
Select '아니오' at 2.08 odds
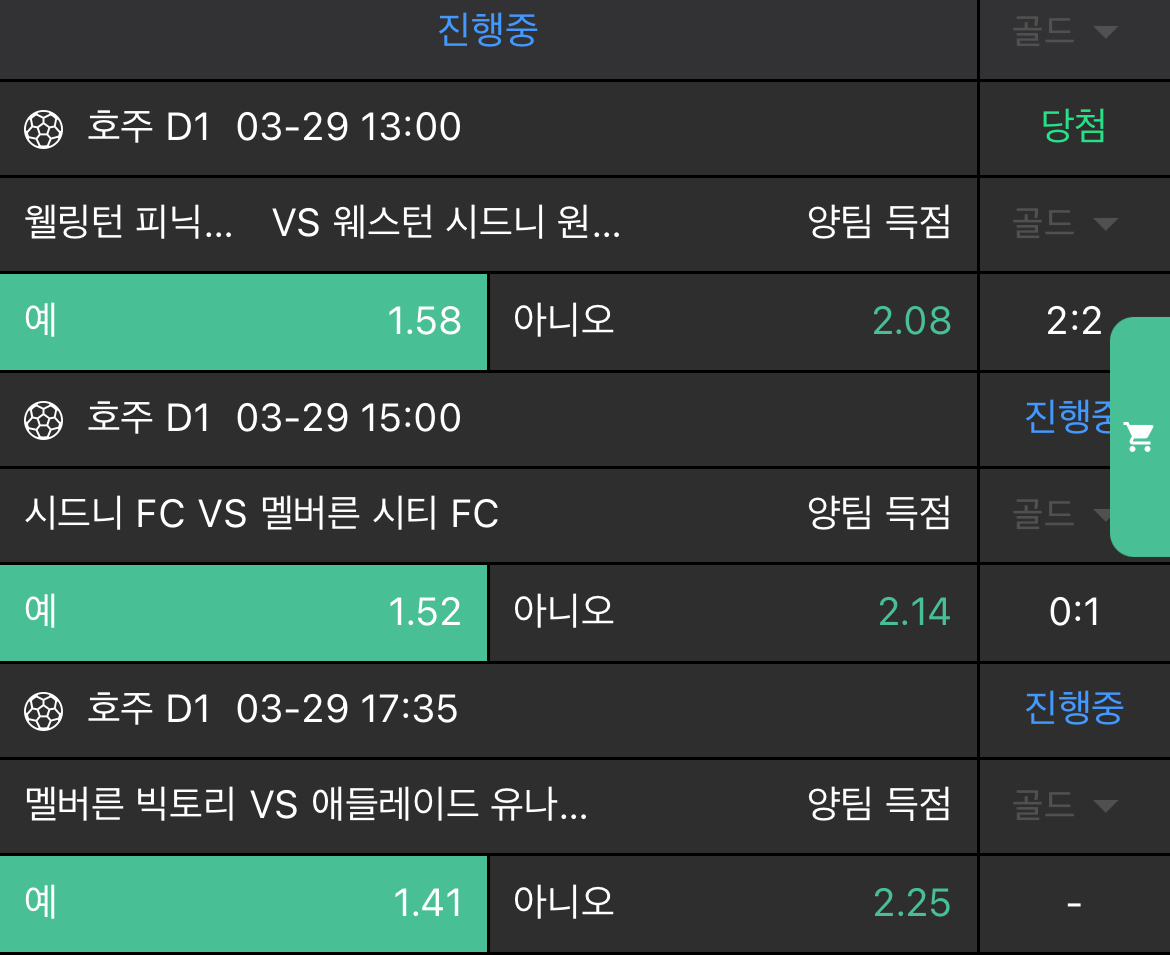732,322
